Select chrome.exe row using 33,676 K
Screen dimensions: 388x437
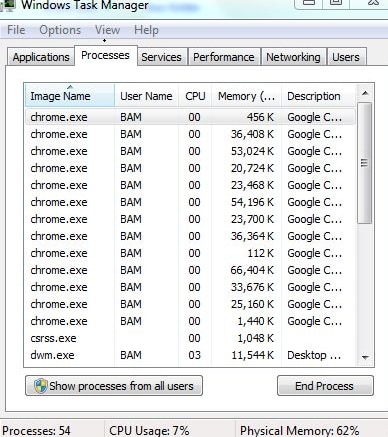pyautogui.click(x=190, y=287)
